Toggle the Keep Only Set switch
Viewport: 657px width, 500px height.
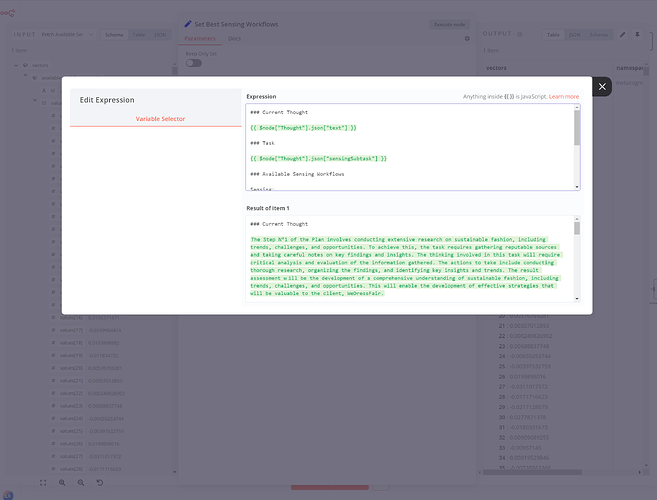[193, 62]
